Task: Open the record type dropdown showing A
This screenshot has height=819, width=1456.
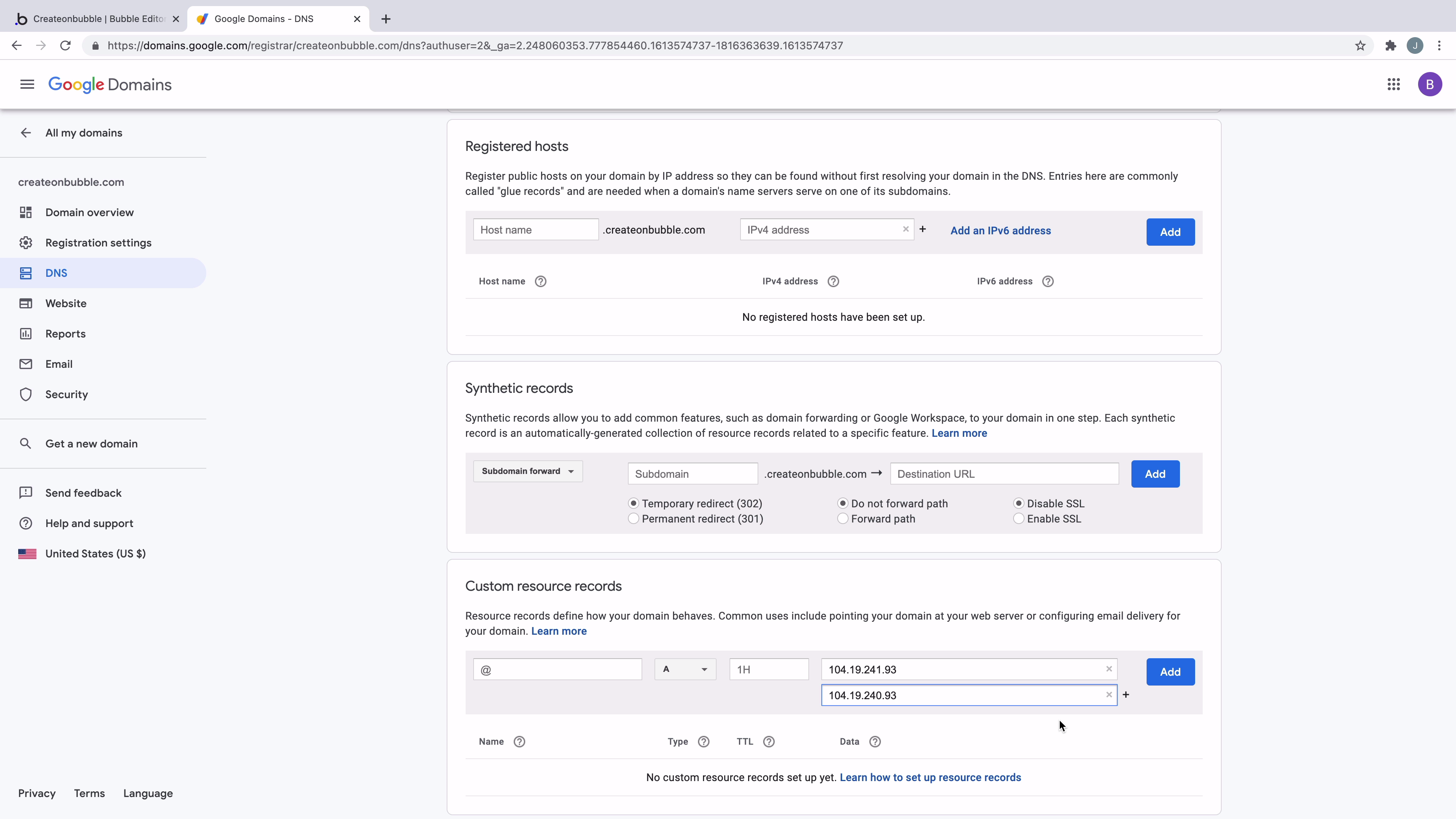Action: 684,668
